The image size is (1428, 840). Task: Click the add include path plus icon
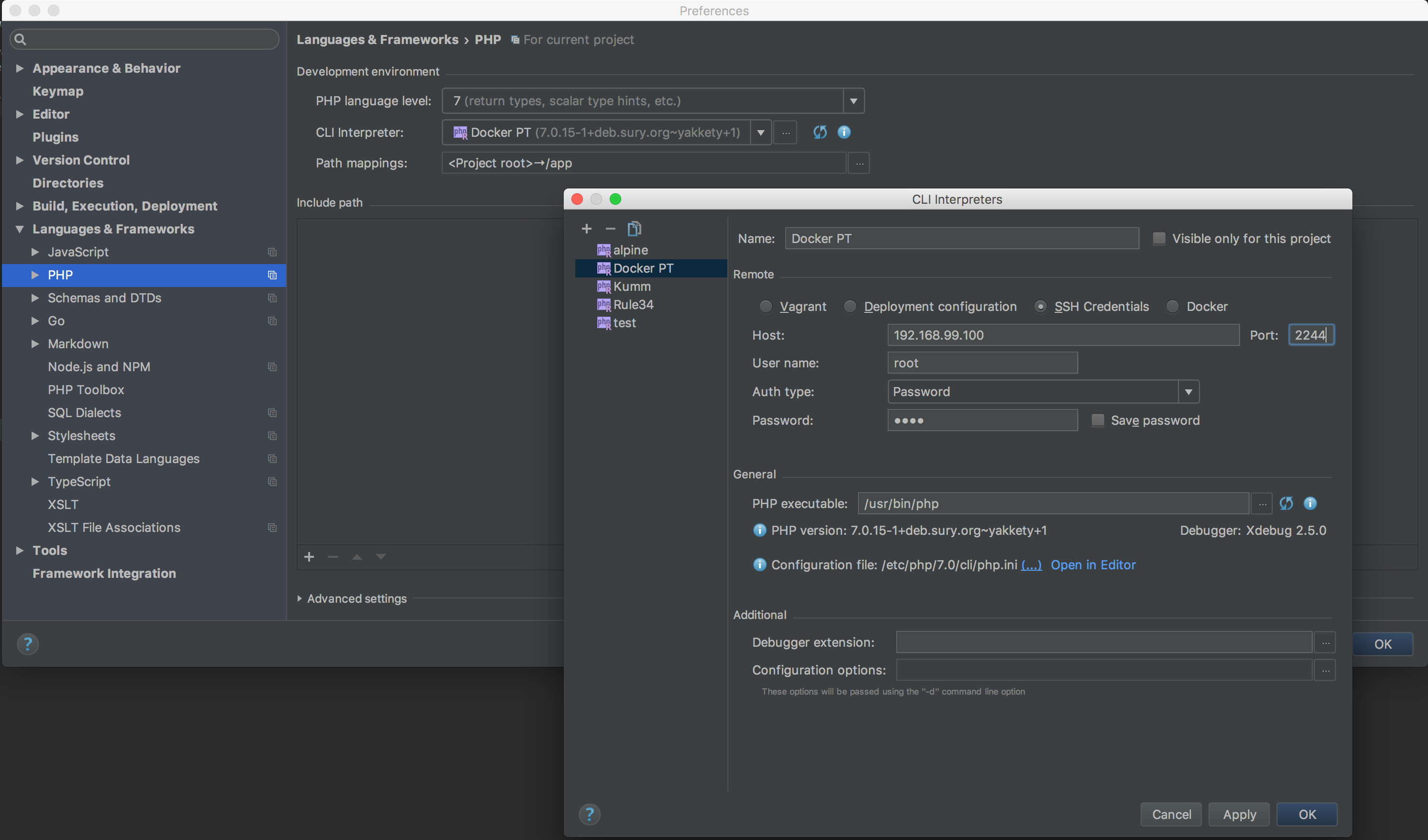[309, 557]
